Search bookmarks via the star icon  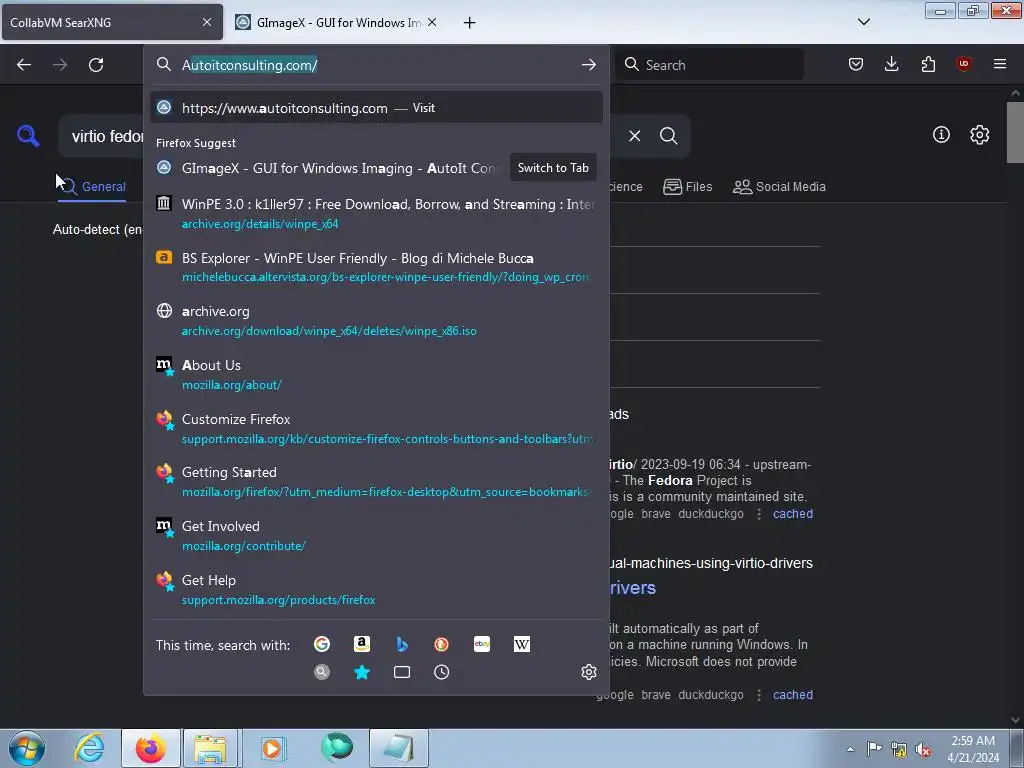point(362,672)
